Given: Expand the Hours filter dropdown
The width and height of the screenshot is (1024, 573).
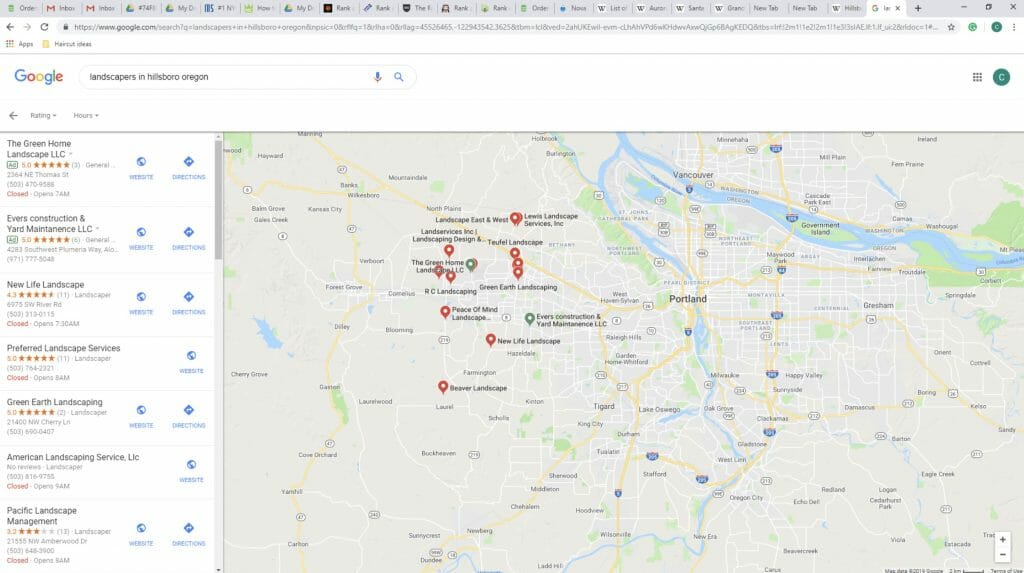Looking at the screenshot, I should pos(86,116).
